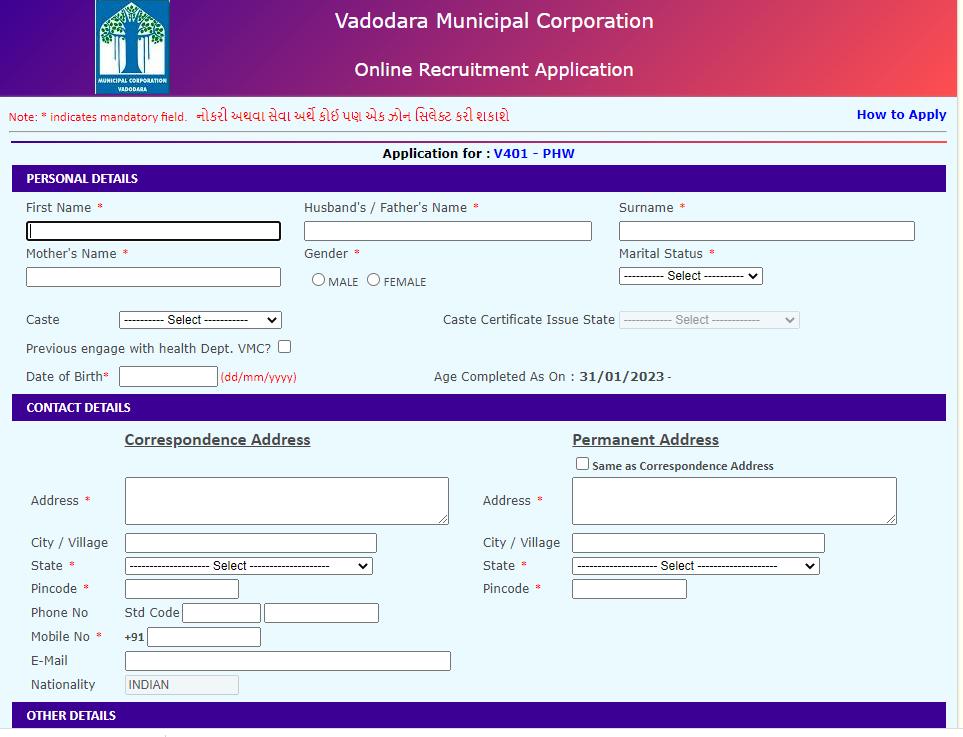Check Previous engage with health Dept. VMC?
This screenshot has width=963, height=737.
pos(283,344)
